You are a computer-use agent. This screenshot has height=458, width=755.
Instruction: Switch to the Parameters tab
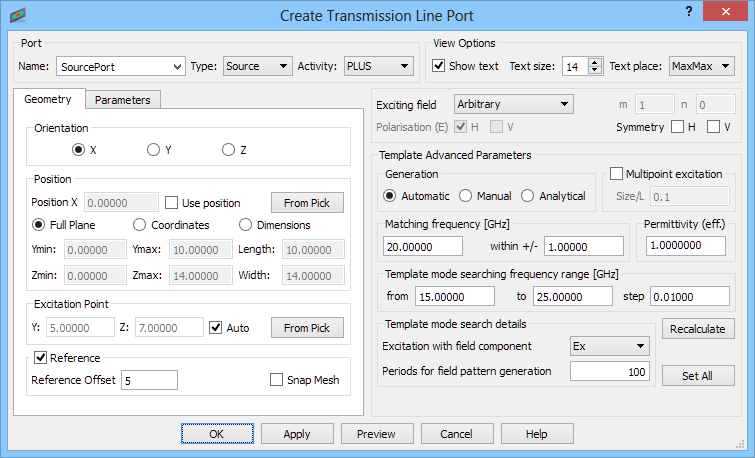coord(123,100)
